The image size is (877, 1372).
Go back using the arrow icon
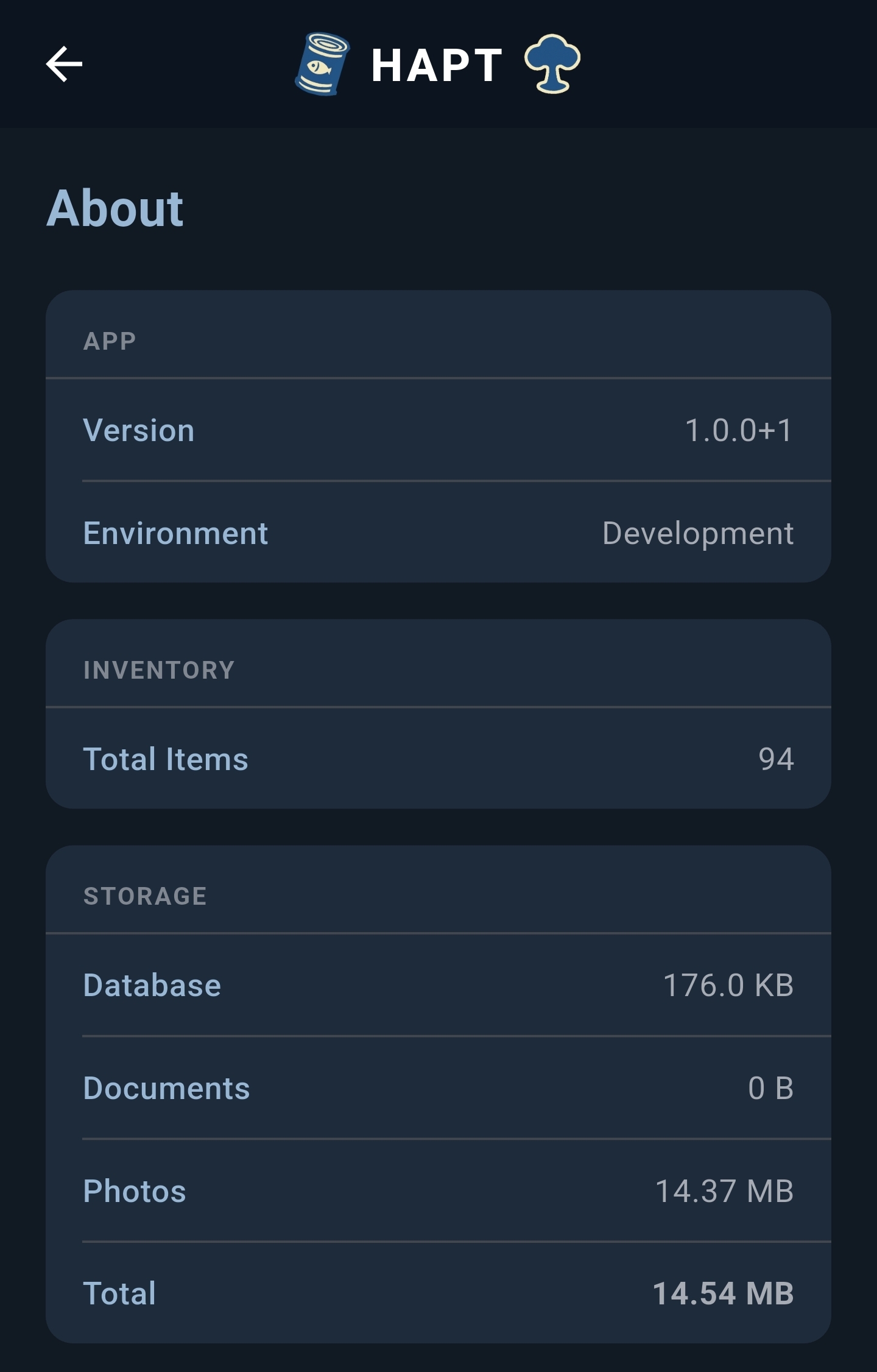tap(64, 64)
